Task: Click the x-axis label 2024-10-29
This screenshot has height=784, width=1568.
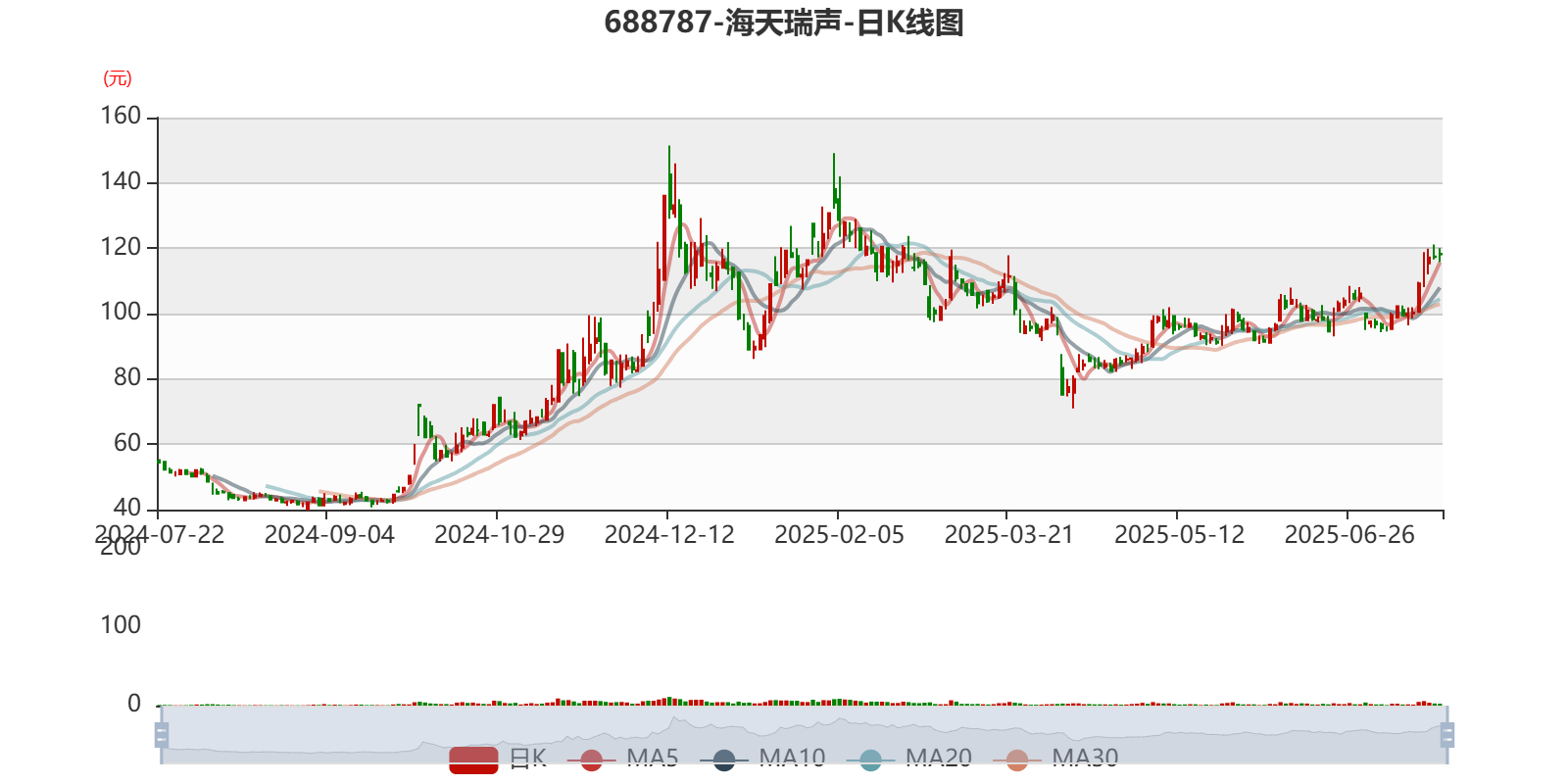Action: pyautogui.click(x=500, y=535)
